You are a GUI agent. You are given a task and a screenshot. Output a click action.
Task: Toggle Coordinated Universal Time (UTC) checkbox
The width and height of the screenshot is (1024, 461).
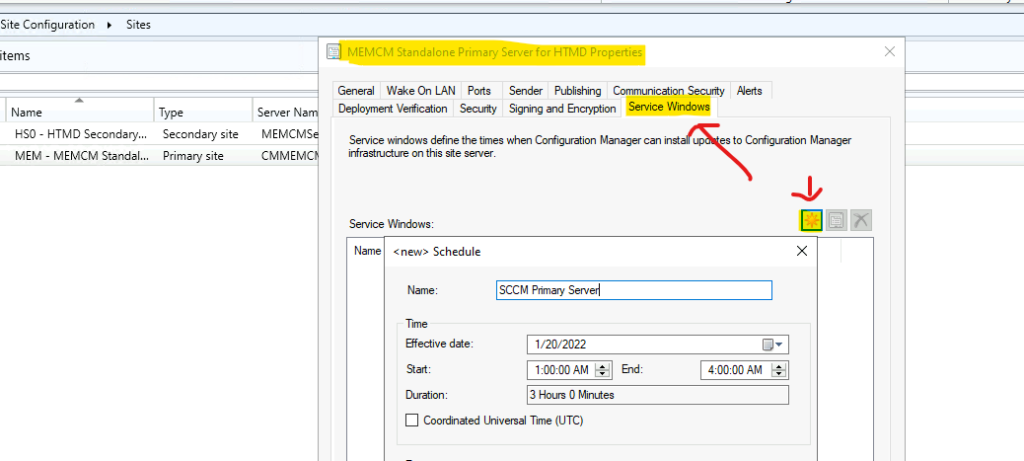(x=411, y=421)
